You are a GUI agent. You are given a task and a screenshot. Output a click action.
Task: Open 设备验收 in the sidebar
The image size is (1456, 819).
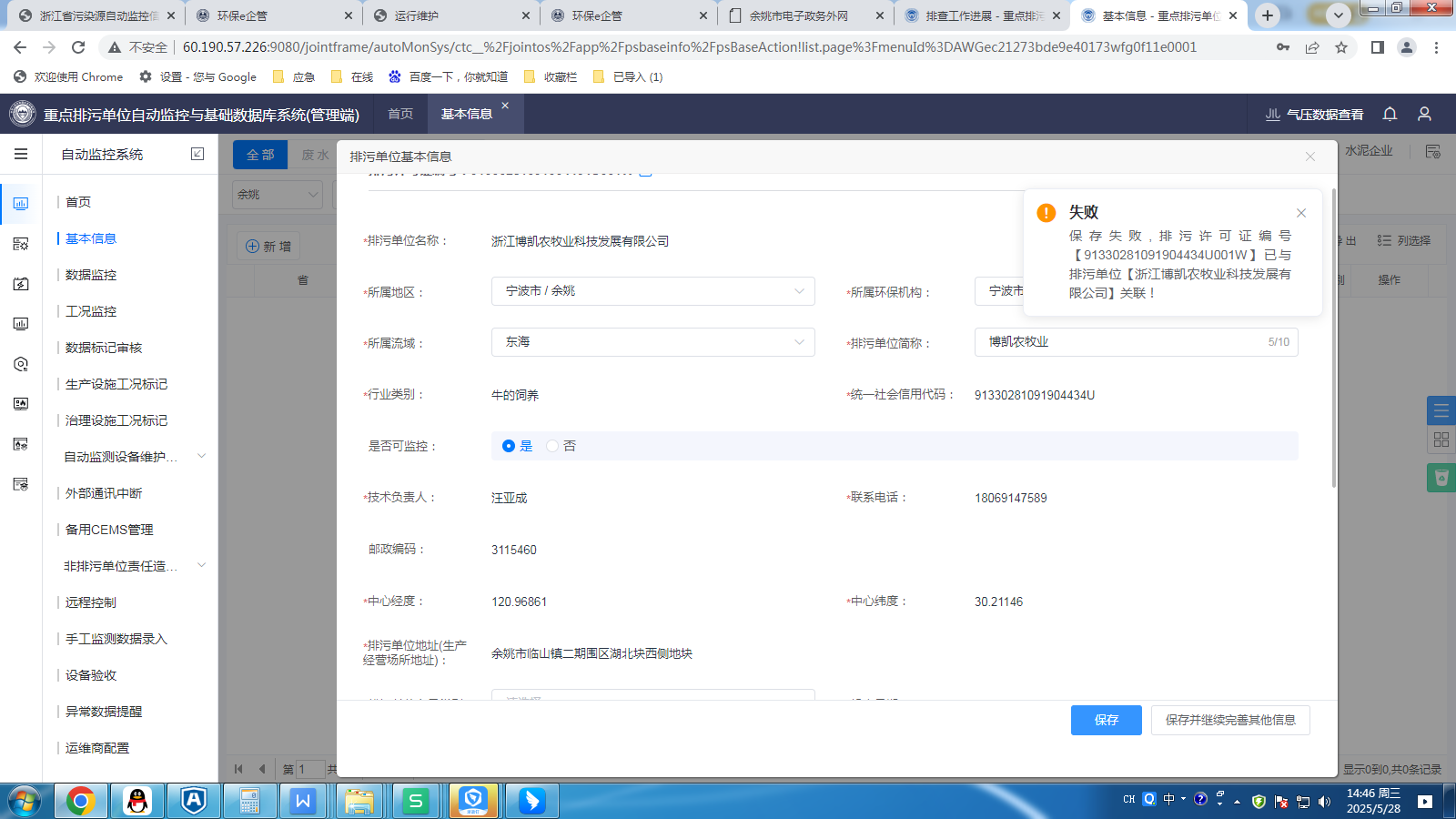(x=91, y=675)
